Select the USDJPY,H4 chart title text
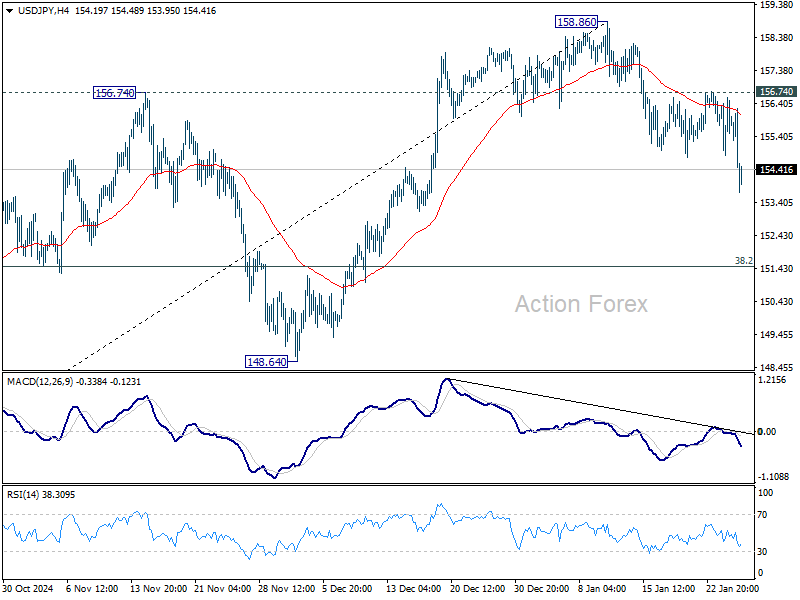Image resolution: width=800 pixels, height=600 pixels. pos(43,11)
